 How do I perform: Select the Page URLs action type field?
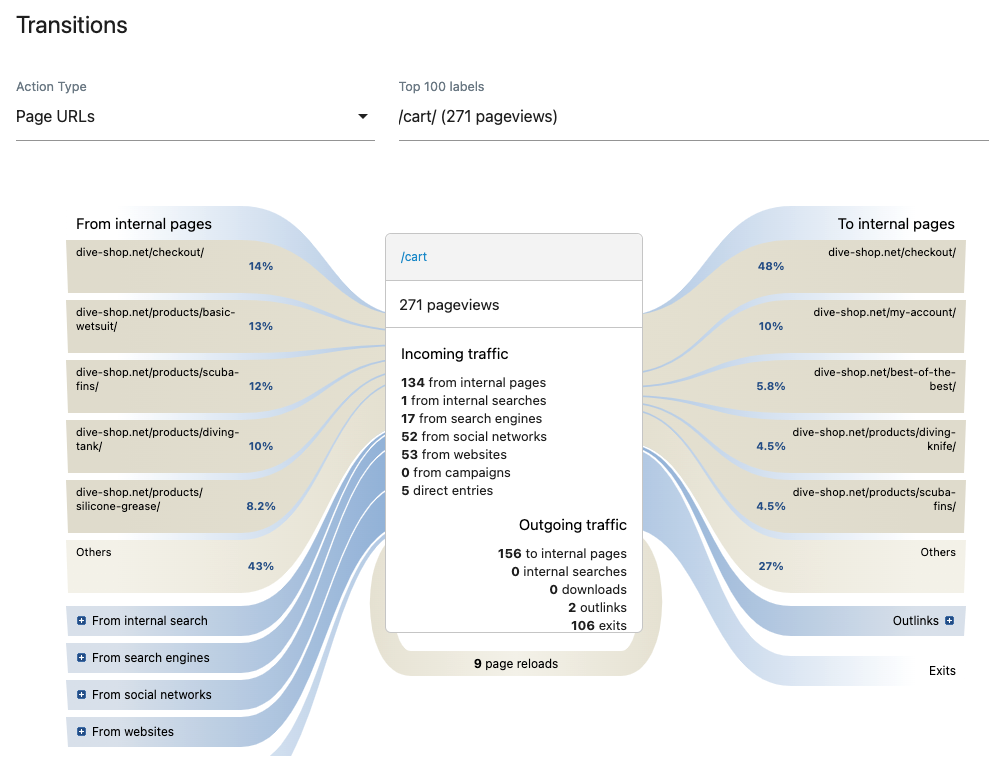point(180,117)
